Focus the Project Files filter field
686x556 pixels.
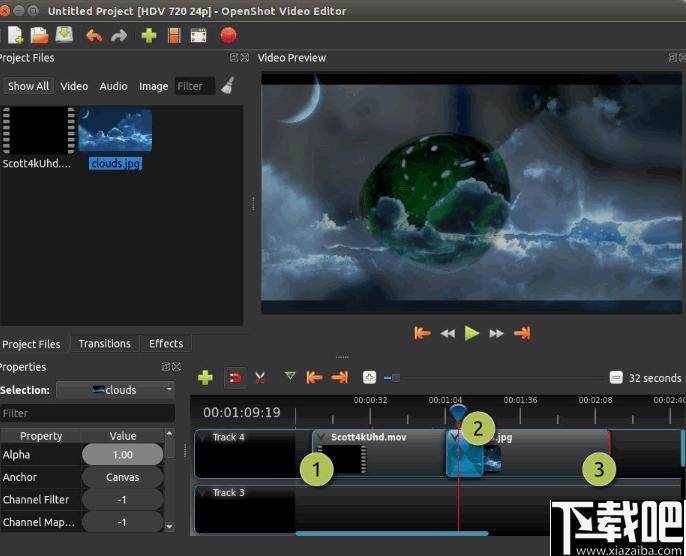pyautogui.click(x=195, y=86)
